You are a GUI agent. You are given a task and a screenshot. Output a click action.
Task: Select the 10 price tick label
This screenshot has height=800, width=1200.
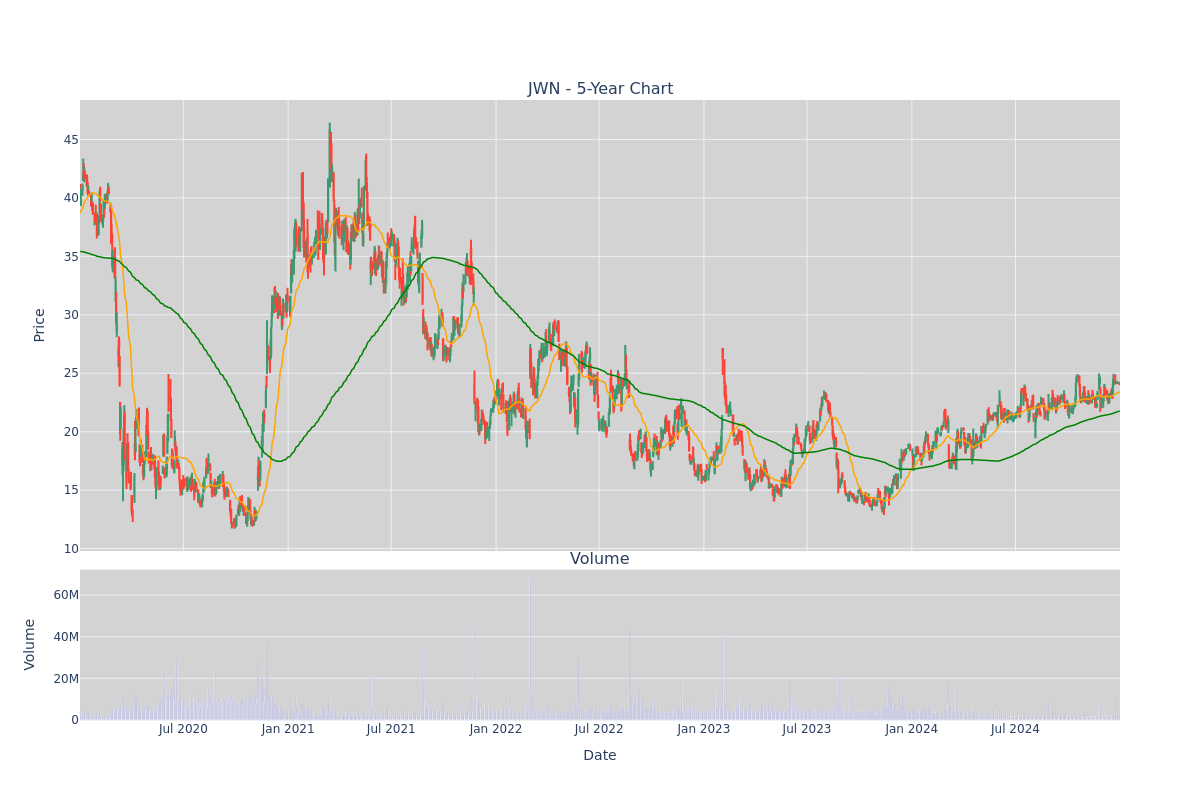click(x=70, y=549)
